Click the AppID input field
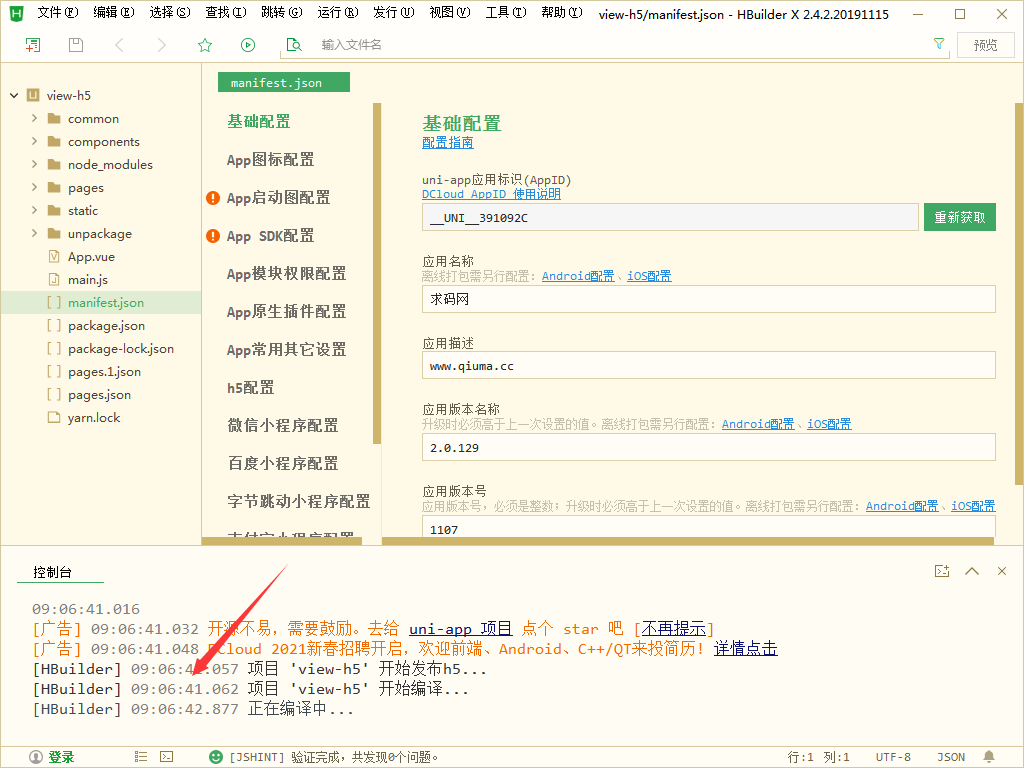 click(x=670, y=217)
